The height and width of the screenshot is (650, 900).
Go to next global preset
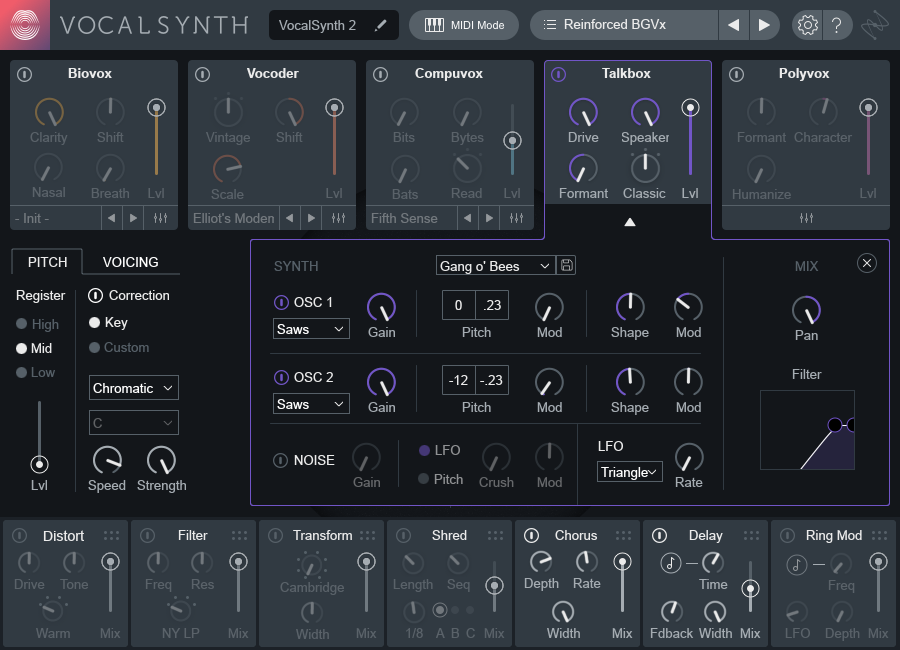(x=764, y=25)
